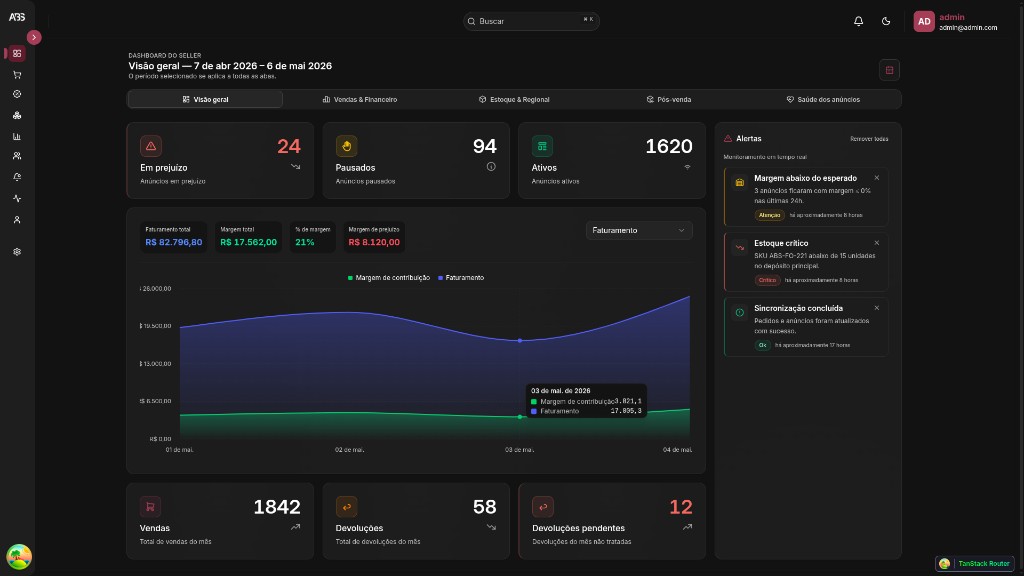
Task: Click the calendar date picker icon
Action: (x=889, y=70)
